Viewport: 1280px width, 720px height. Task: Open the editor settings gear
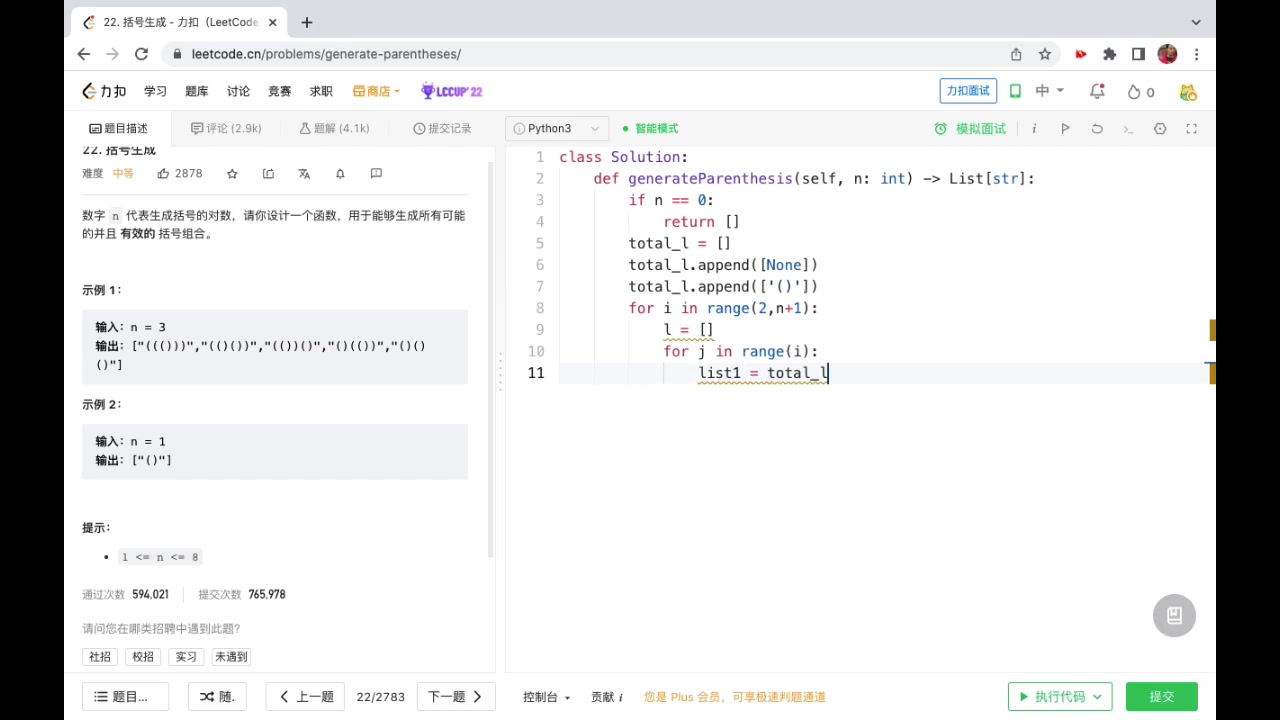click(1159, 128)
